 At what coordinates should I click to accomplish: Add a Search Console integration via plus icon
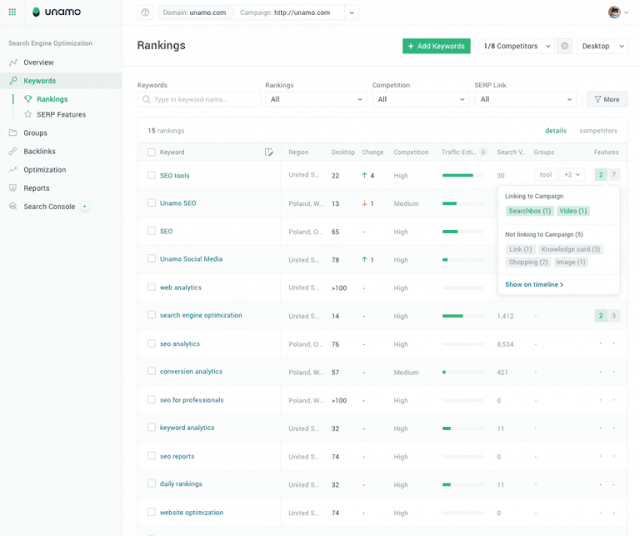[x=84, y=207]
